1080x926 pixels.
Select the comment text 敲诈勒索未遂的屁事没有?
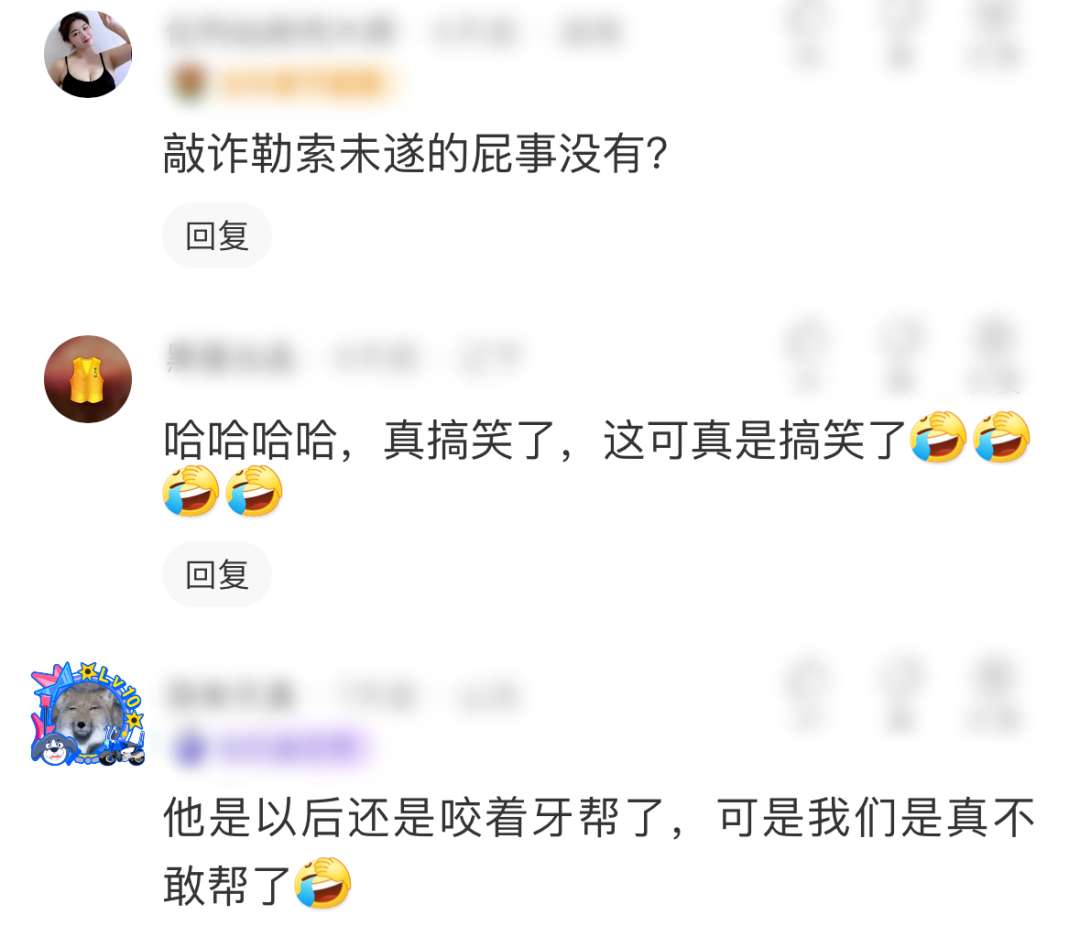(x=415, y=152)
